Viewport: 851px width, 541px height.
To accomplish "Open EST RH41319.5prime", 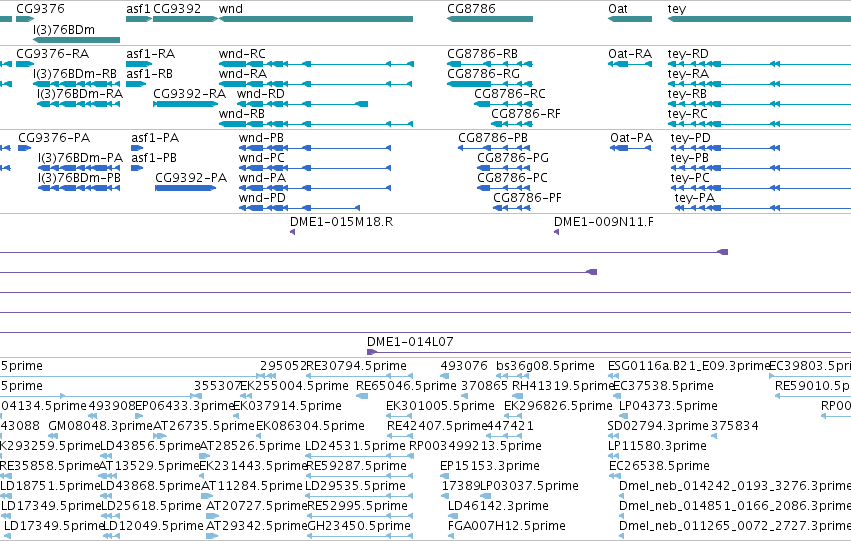I will point(562,386).
